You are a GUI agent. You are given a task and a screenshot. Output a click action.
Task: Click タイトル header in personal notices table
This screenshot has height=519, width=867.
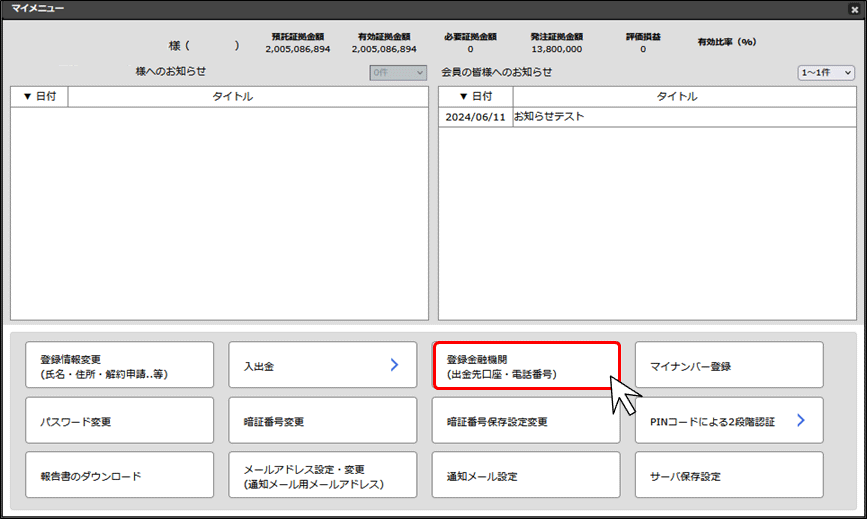coord(232,97)
